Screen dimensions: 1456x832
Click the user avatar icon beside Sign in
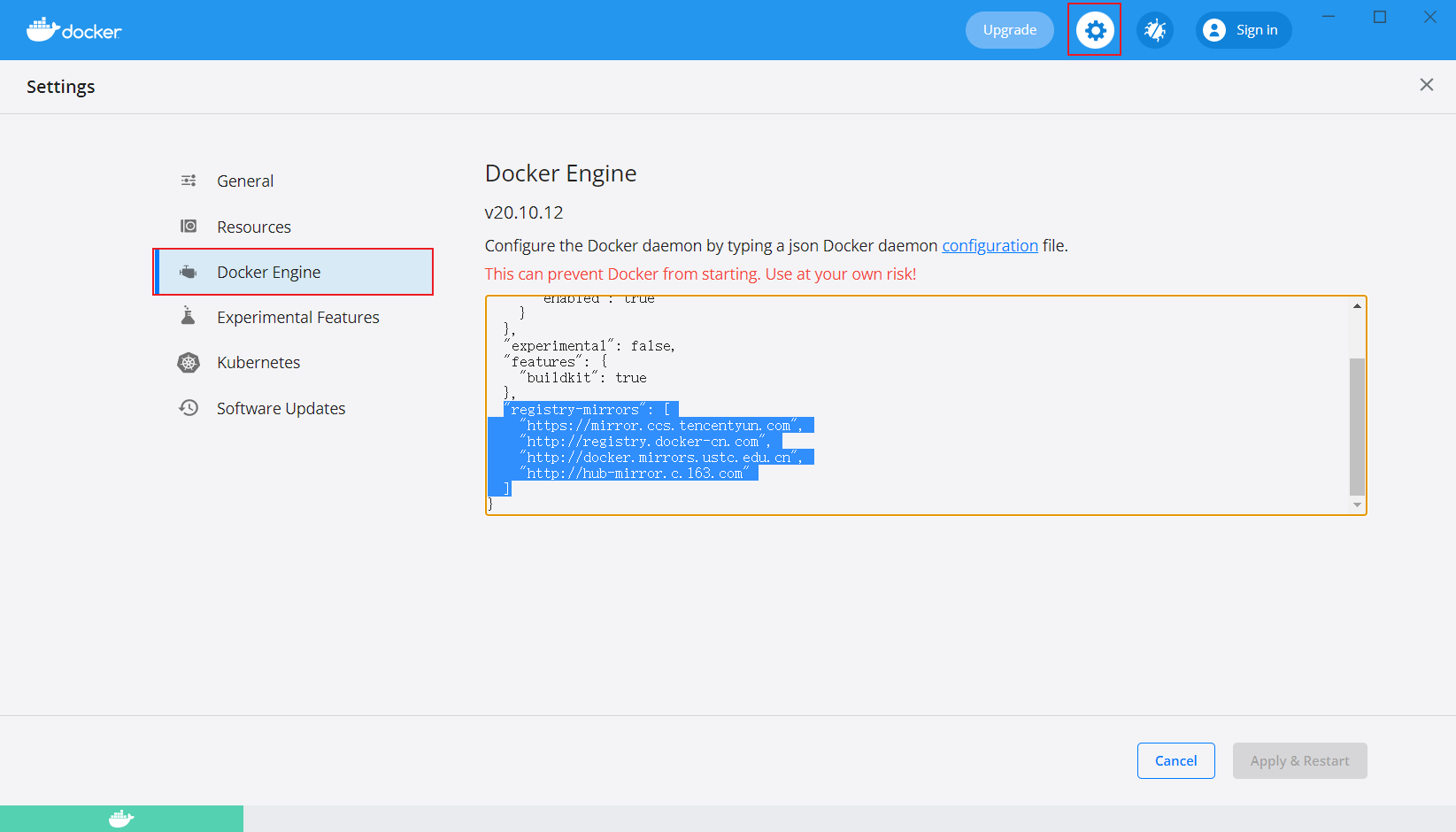1214,30
